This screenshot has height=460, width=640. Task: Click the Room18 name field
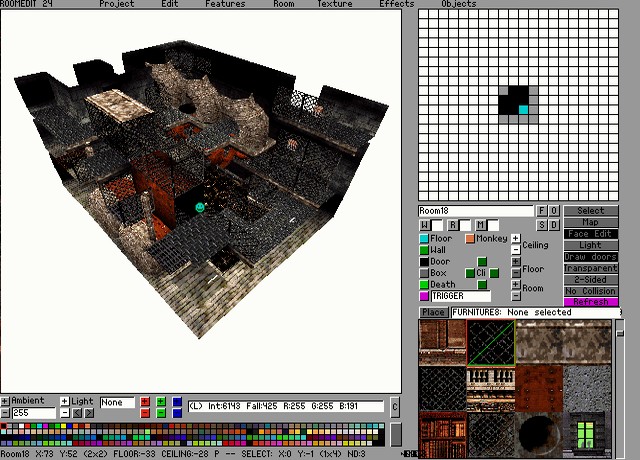475,211
